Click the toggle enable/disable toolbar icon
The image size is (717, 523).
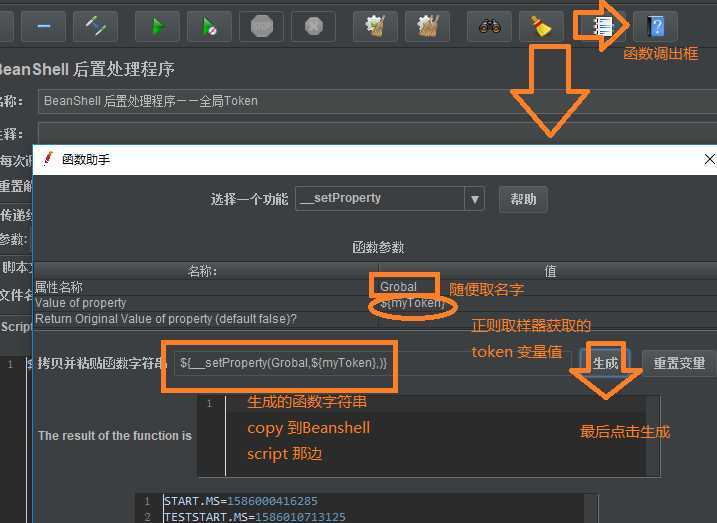click(x=96, y=26)
